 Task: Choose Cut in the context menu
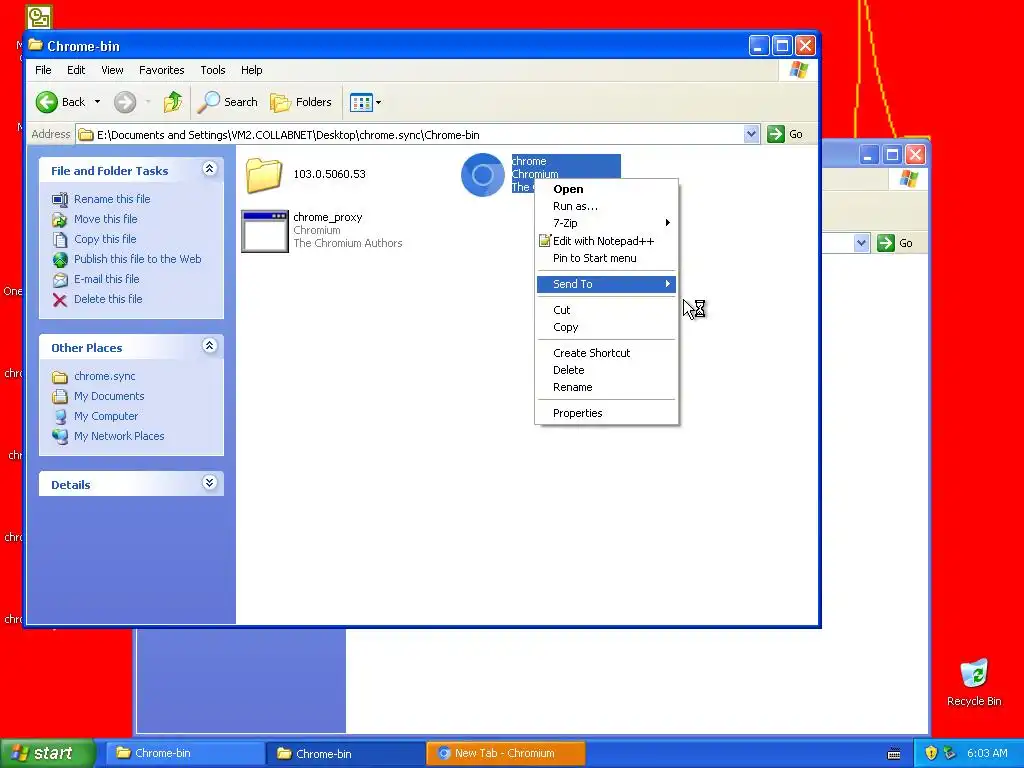[x=606, y=310]
